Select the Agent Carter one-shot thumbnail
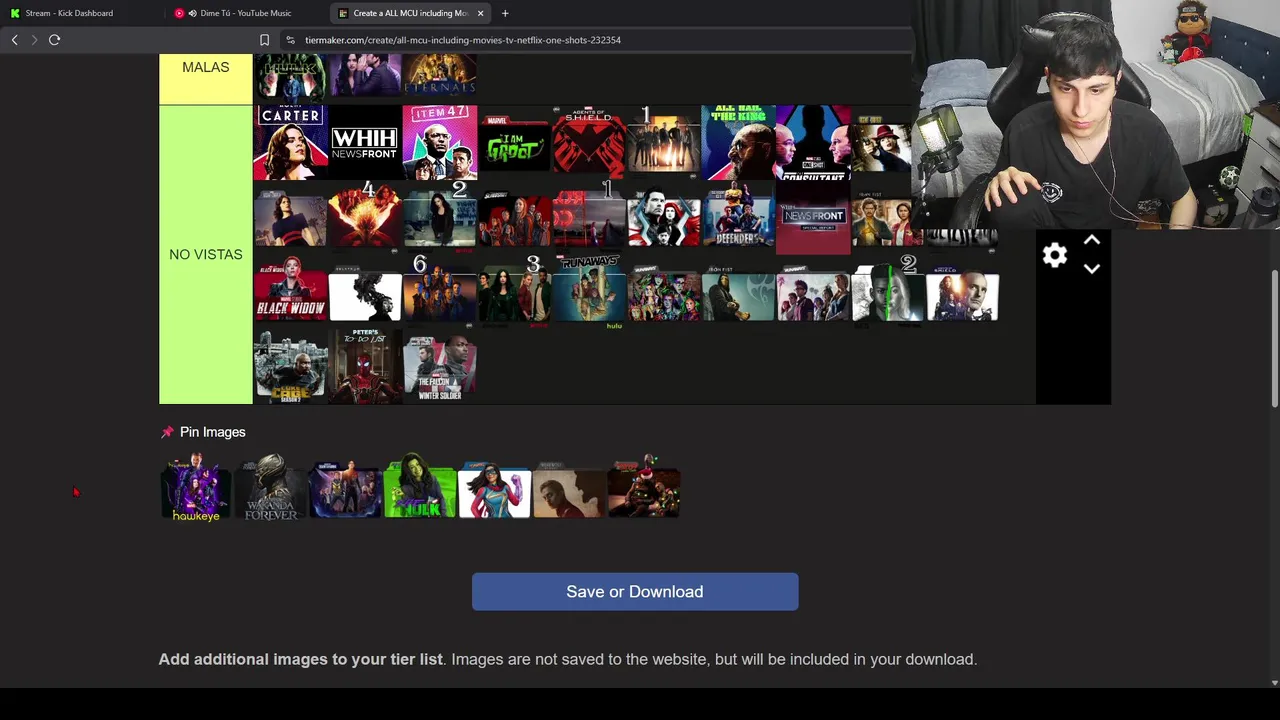Viewport: 1280px width, 720px height. pos(290,143)
